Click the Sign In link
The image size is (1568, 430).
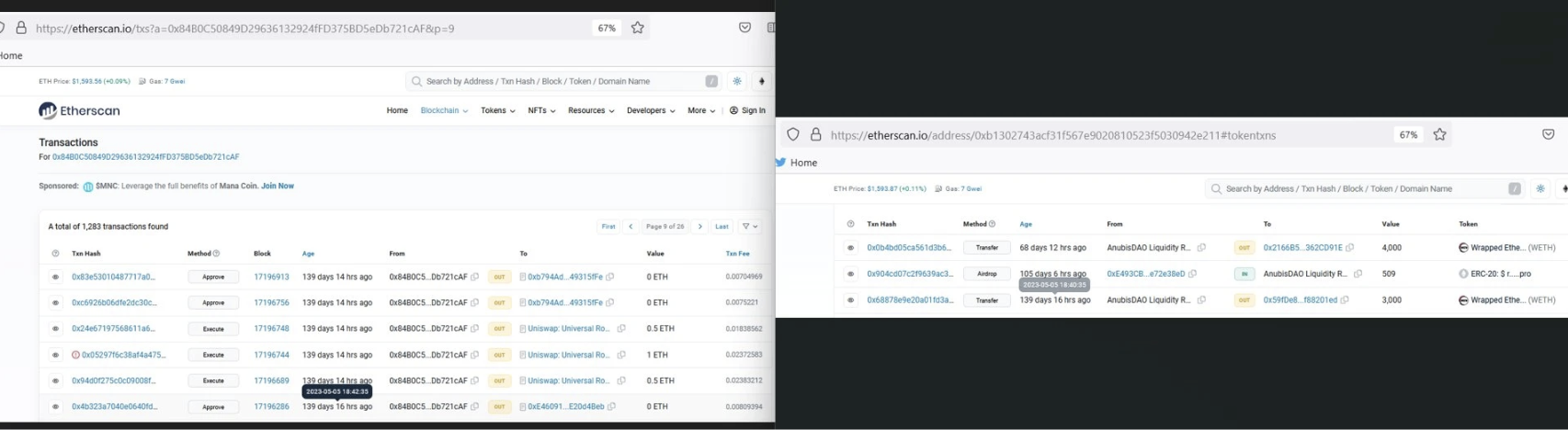[x=747, y=111]
